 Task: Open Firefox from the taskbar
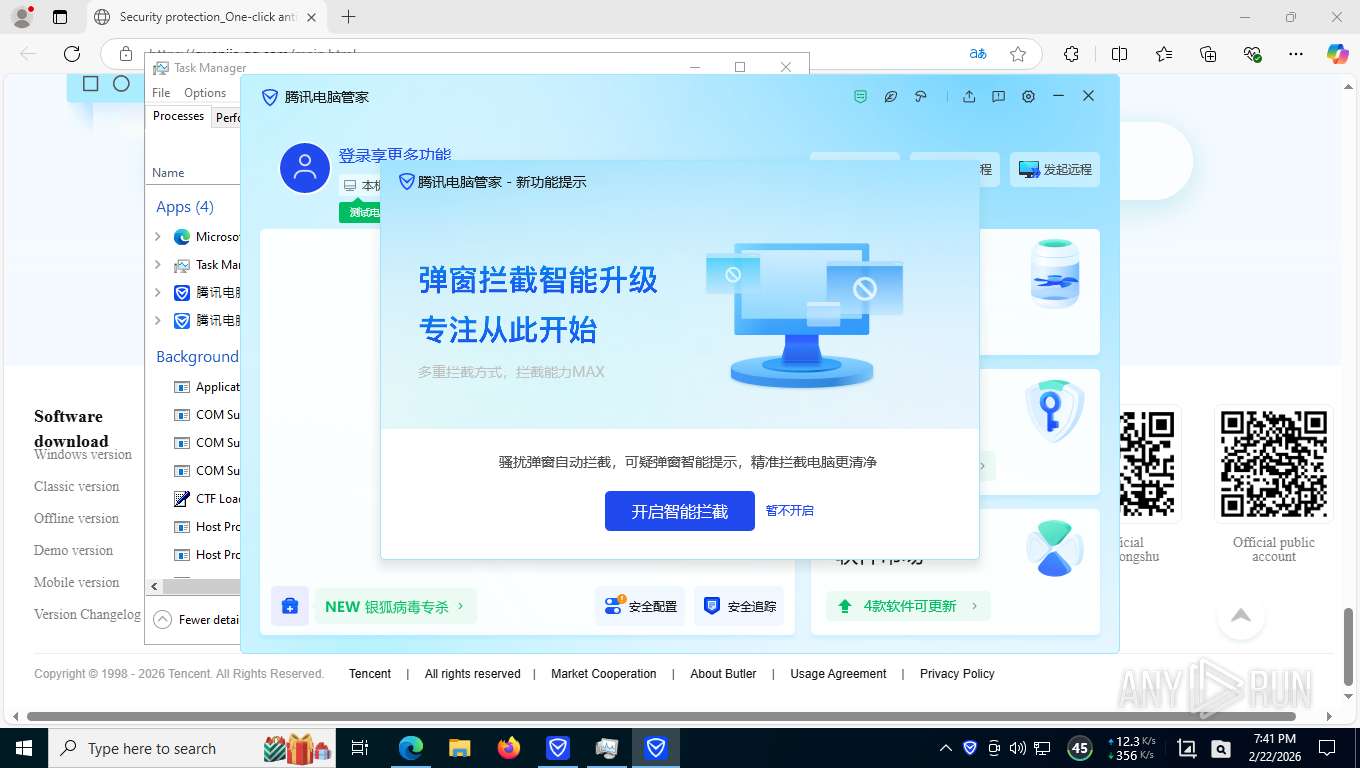tap(509, 748)
